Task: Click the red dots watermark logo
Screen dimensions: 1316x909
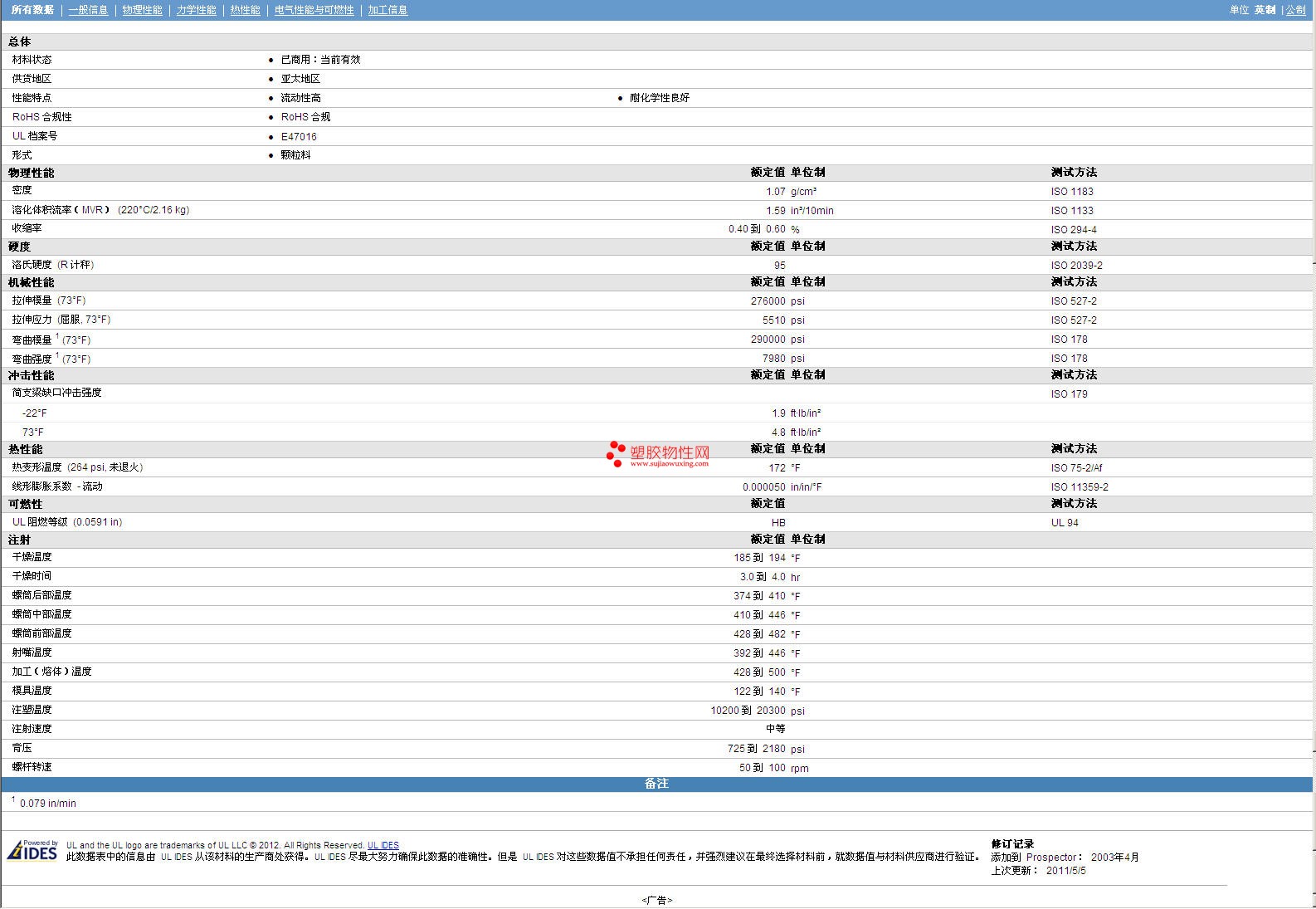Action: [615, 453]
